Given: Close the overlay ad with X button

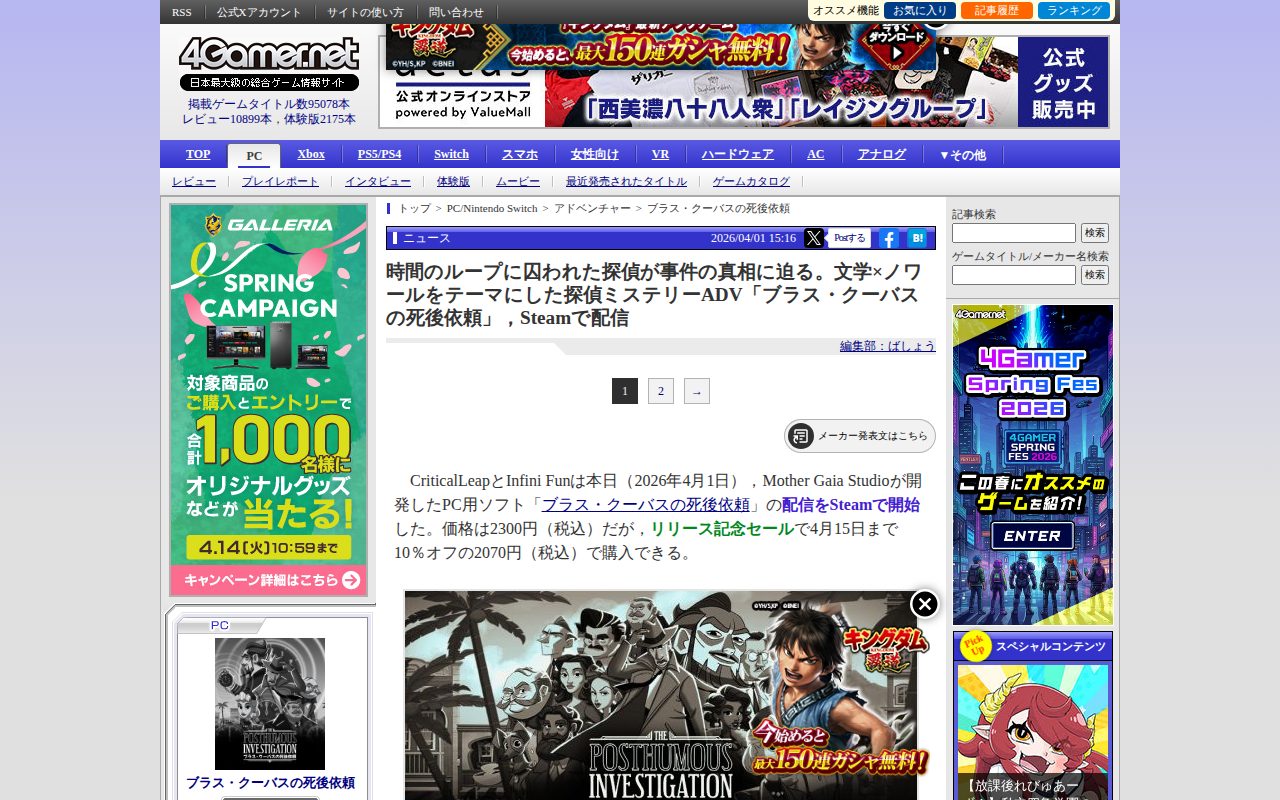Looking at the screenshot, I should (925, 604).
